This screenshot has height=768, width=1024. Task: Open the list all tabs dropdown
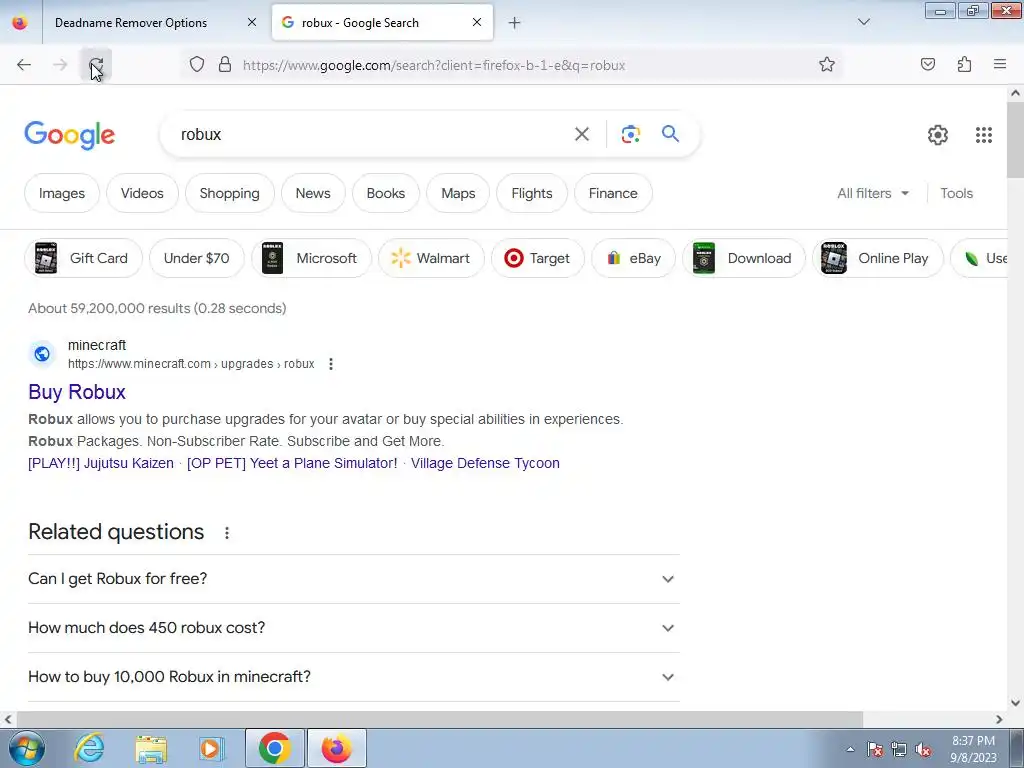tap(864, 22)
